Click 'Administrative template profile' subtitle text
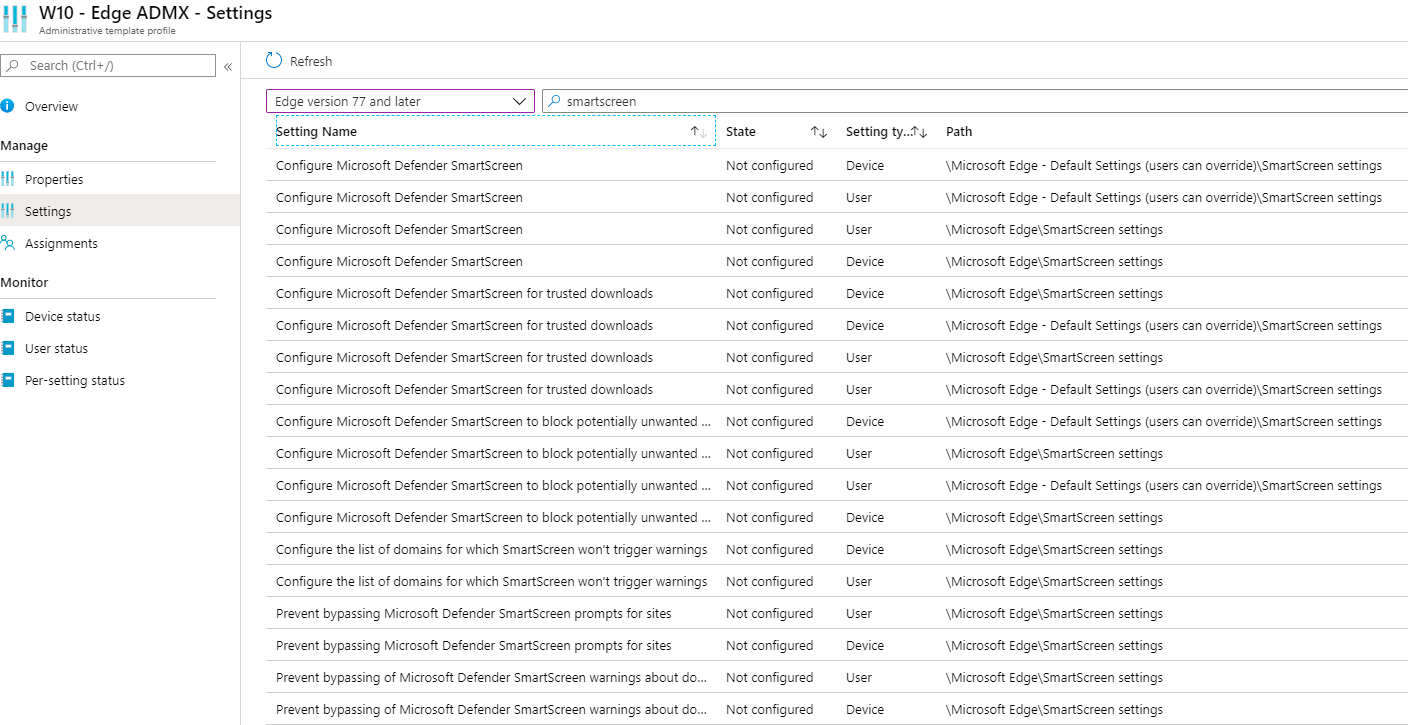Viewport: 1408px width, 725px height. (107, 31)
